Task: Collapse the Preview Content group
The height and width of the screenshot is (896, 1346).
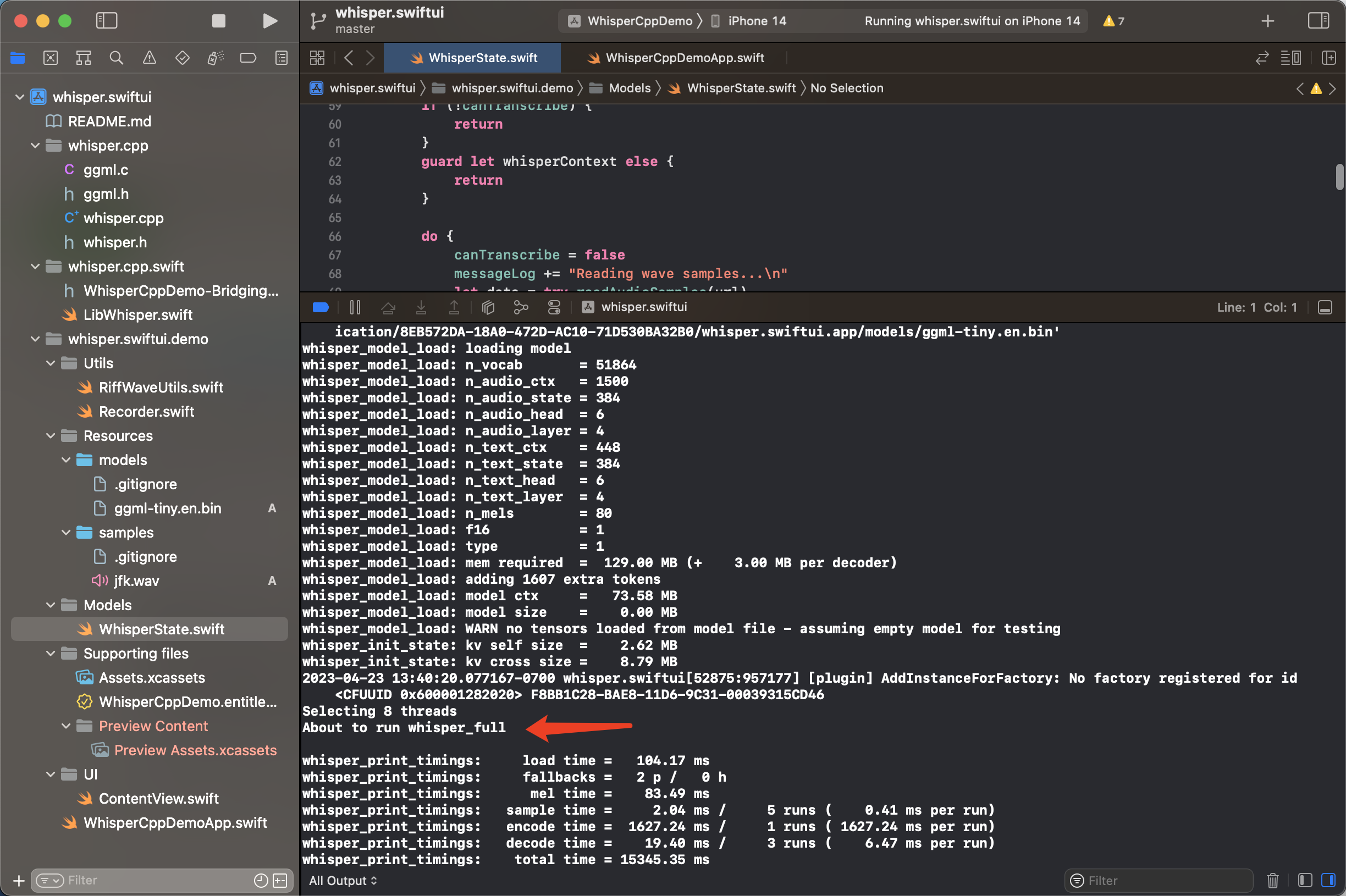Action: [67, 726]
